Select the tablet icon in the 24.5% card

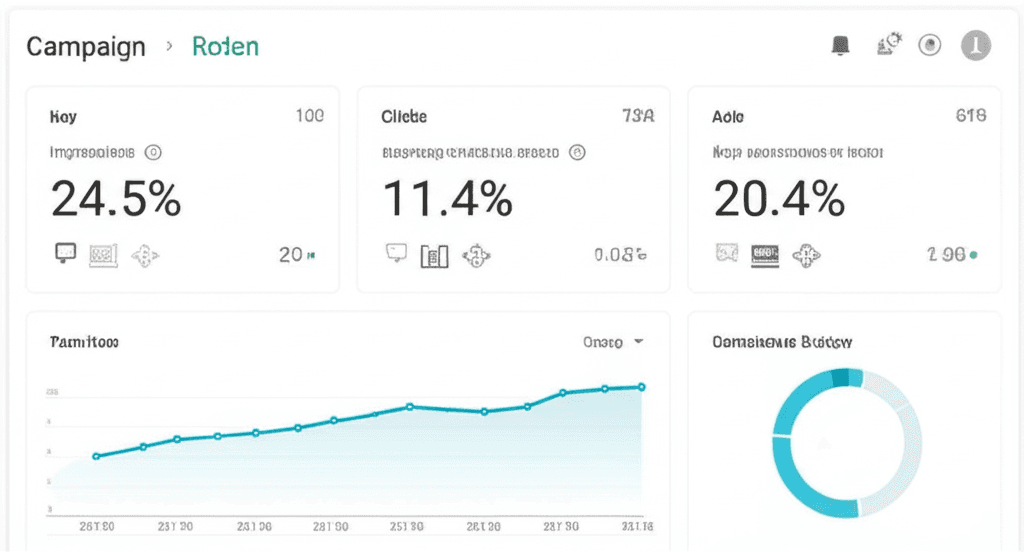pyautogui.click(x=103, y=255)
